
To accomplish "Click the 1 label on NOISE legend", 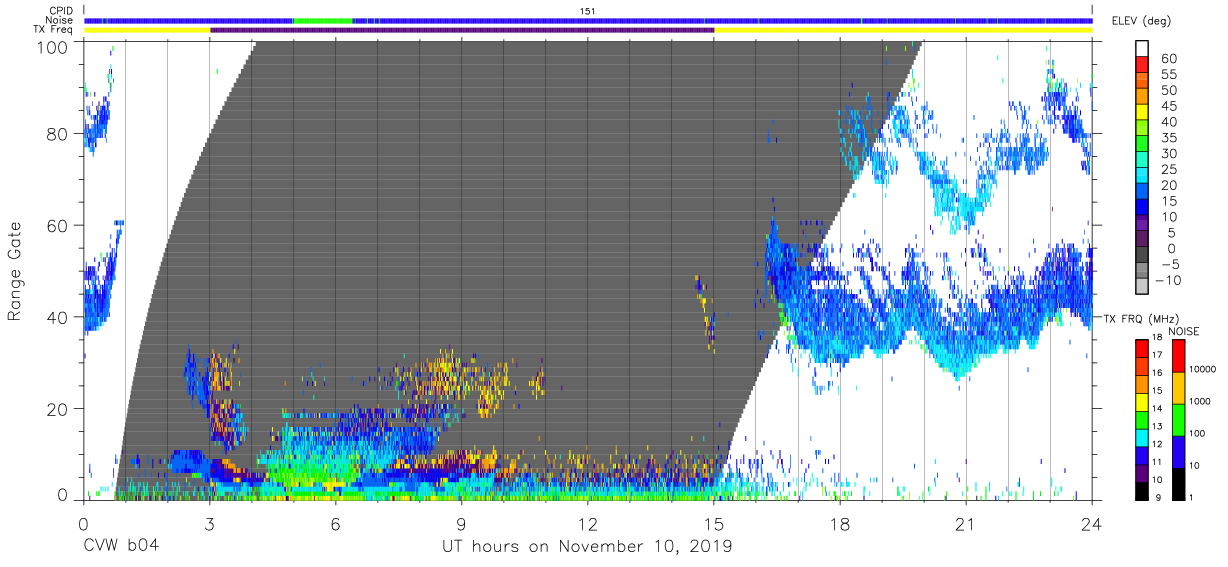I will tap(1193, 497).
